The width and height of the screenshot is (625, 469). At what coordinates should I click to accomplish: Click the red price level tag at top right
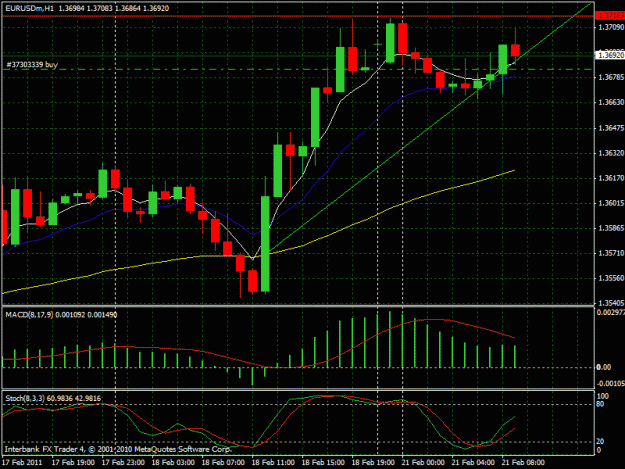coord(610,16)
